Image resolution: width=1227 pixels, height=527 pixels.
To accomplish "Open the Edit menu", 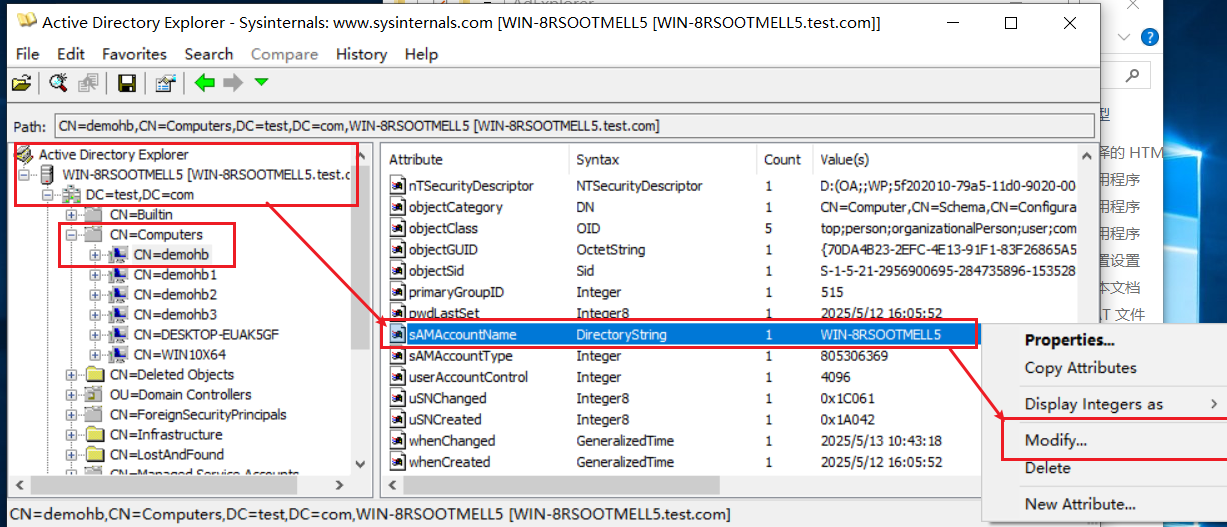I will click(71, 54).
